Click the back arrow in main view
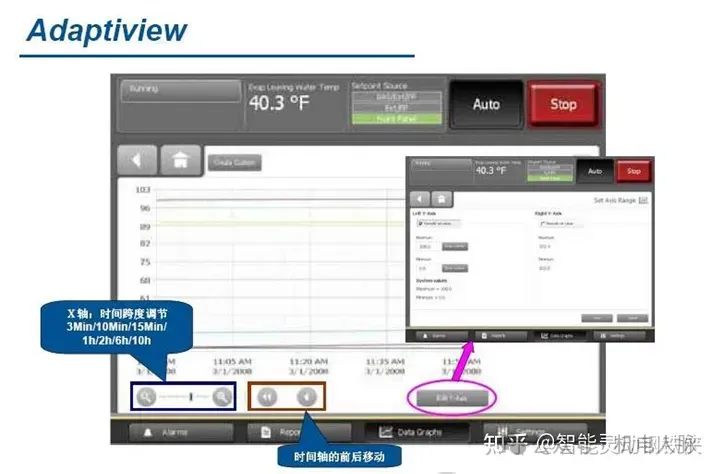The image size is (720, 474). 139,160
